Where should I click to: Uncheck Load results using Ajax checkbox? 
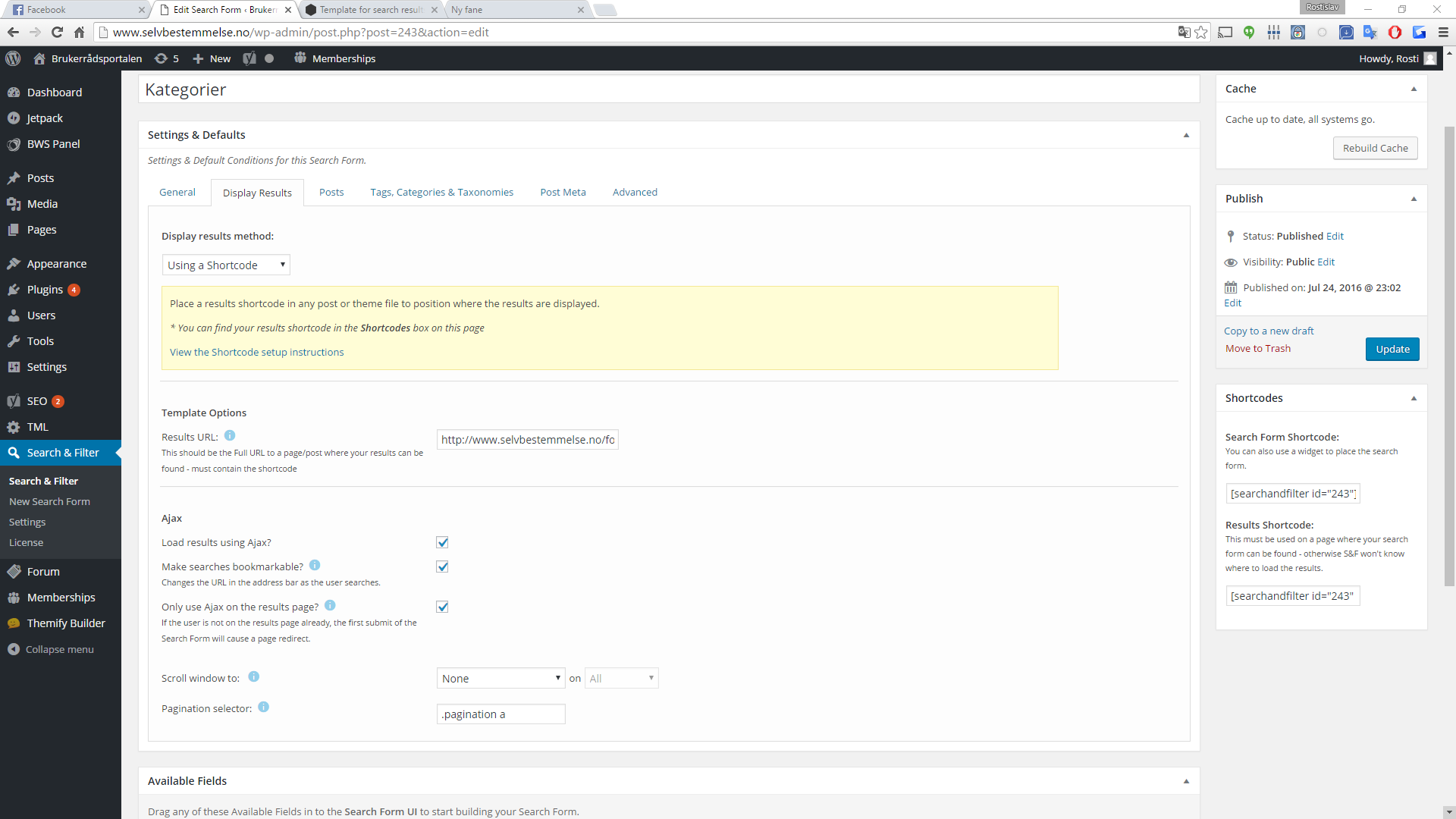(x=442, y=542)
